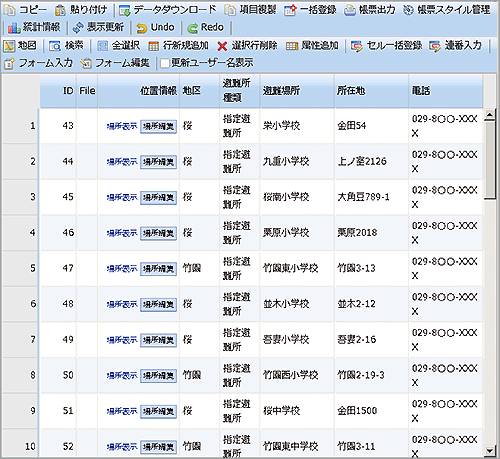Click 場所表示 link for 吾妻小学校

tap(122, 340)
